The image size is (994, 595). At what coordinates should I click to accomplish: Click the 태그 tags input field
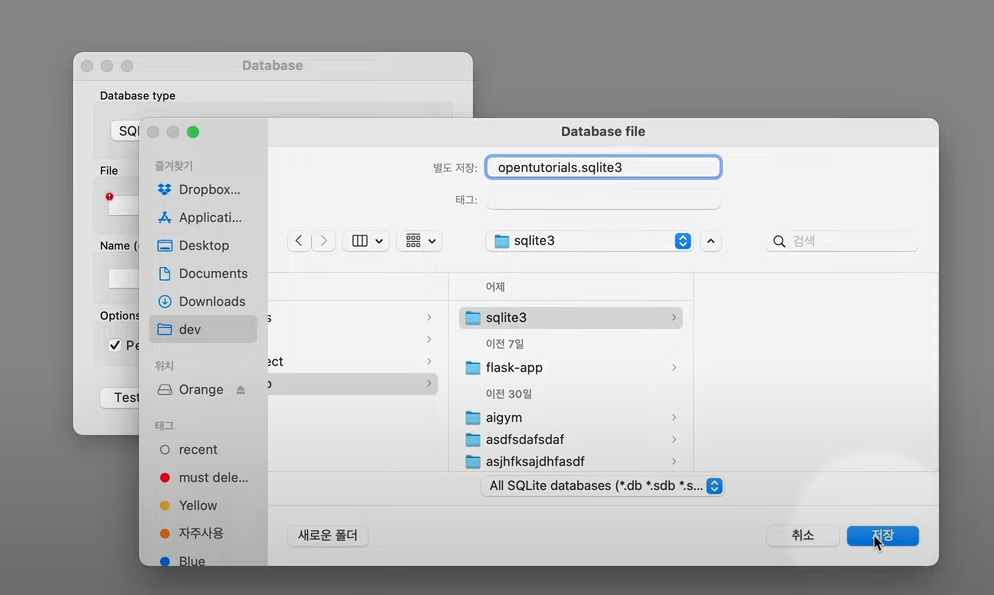(x=604, y=200)
